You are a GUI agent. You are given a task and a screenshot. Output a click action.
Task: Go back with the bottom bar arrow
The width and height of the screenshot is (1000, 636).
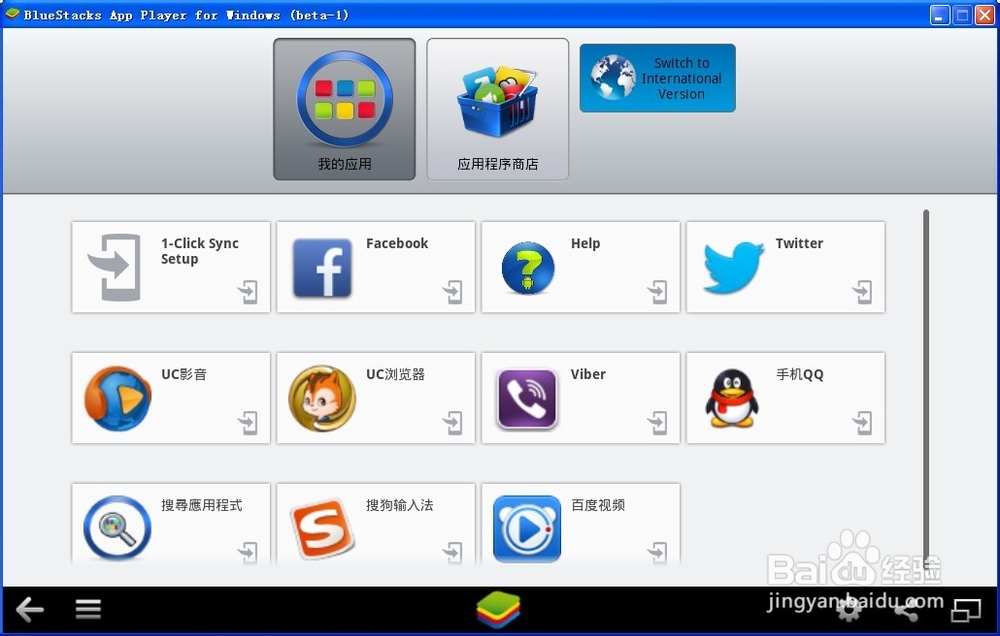[x=29, y=609]
